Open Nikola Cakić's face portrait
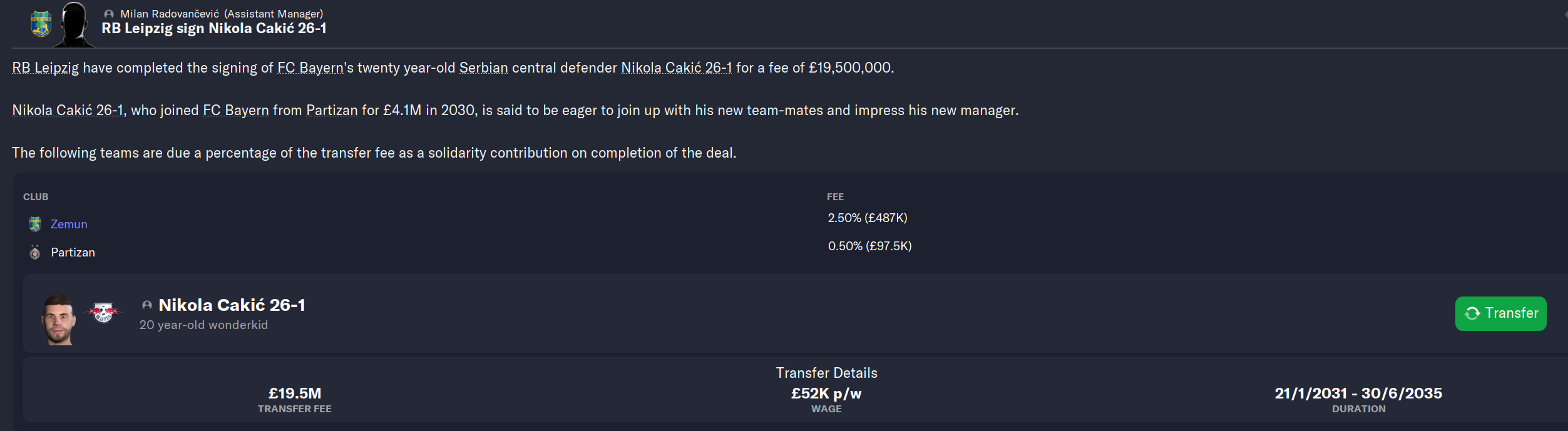The image size is (1568, 431). pos(58,319)
